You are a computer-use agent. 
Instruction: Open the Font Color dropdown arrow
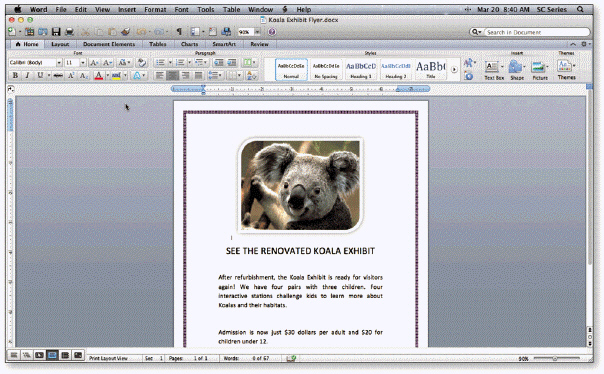tap(107, 75)
